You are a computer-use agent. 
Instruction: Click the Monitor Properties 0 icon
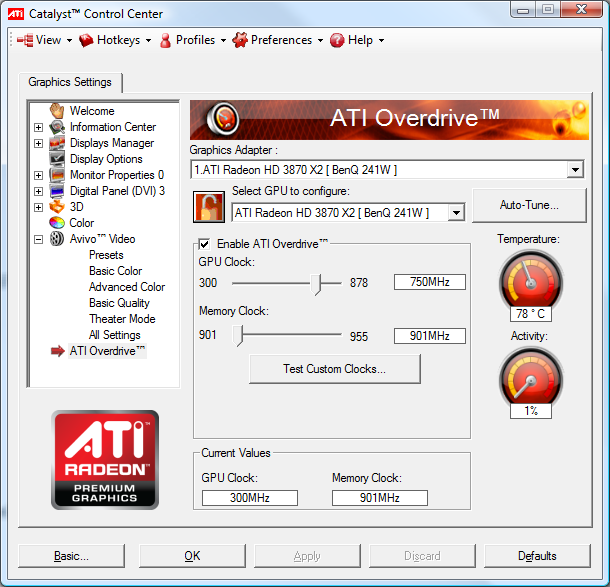57,175
